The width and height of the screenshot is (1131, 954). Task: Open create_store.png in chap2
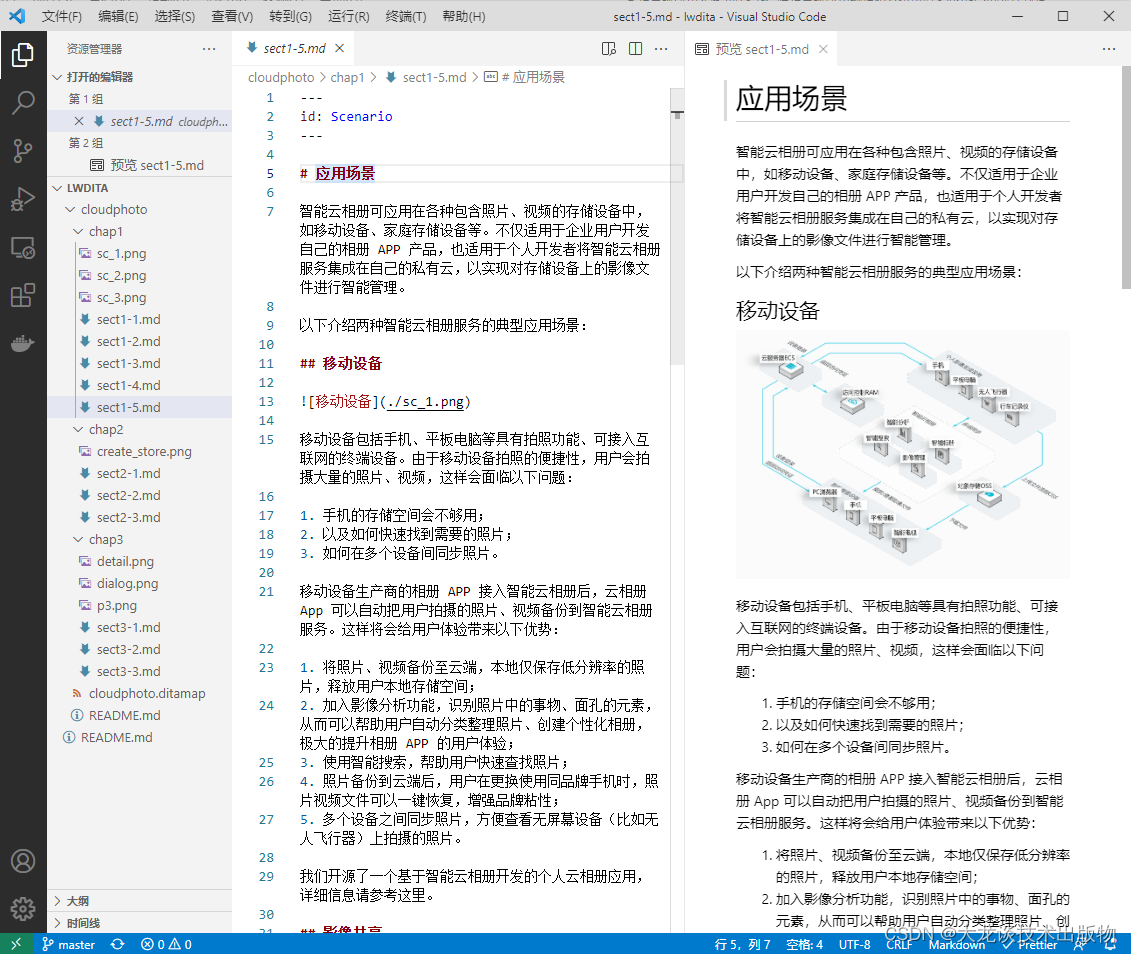(144, 451)
